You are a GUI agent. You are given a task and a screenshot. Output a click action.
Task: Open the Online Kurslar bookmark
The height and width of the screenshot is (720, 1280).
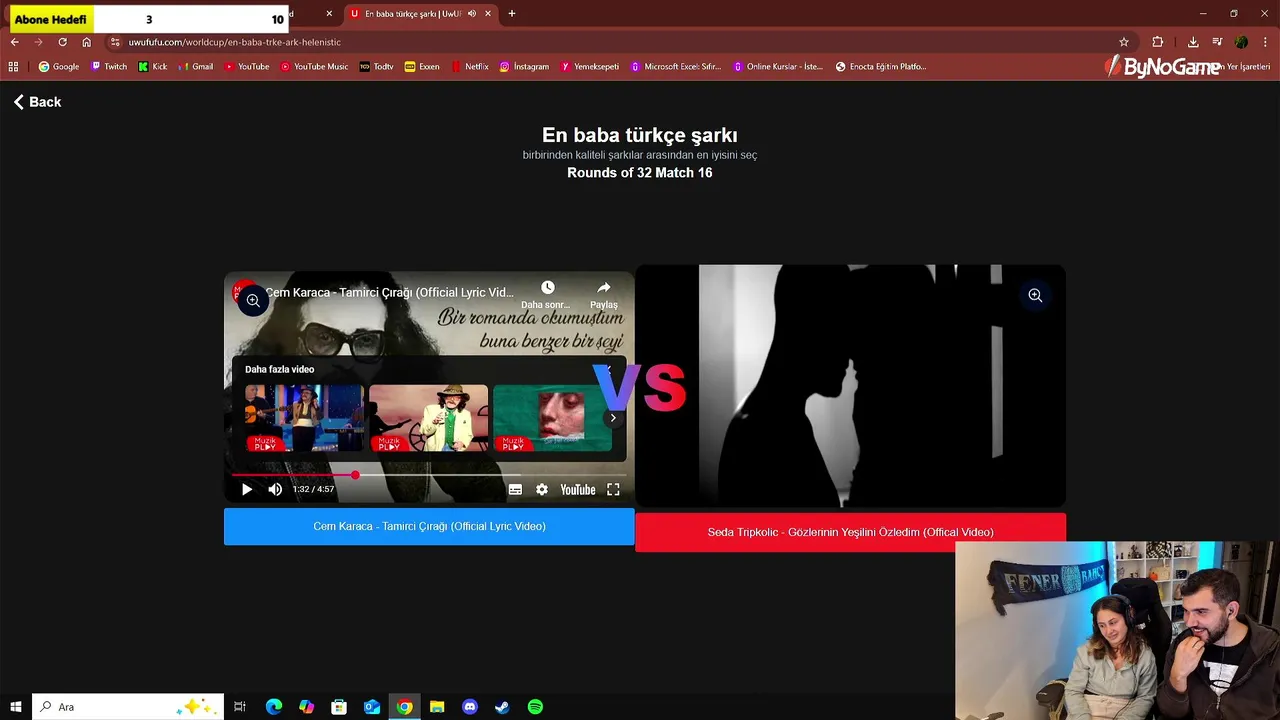[778, 67]
